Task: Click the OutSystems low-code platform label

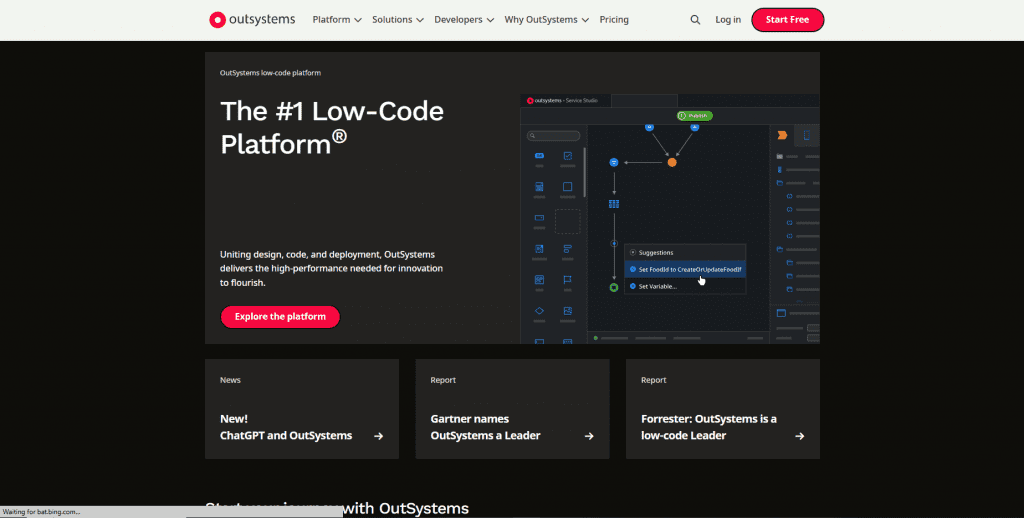Action: (270, 73)
